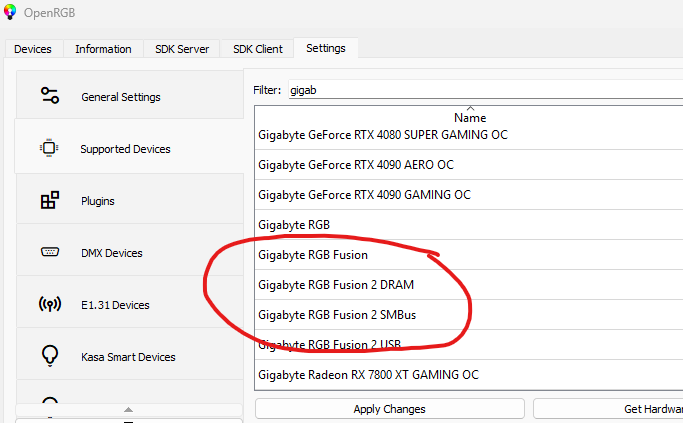Viewport: 683px width, 423px height.
Task: Open DMX Devices settings
Action: [x=129, y=250]
